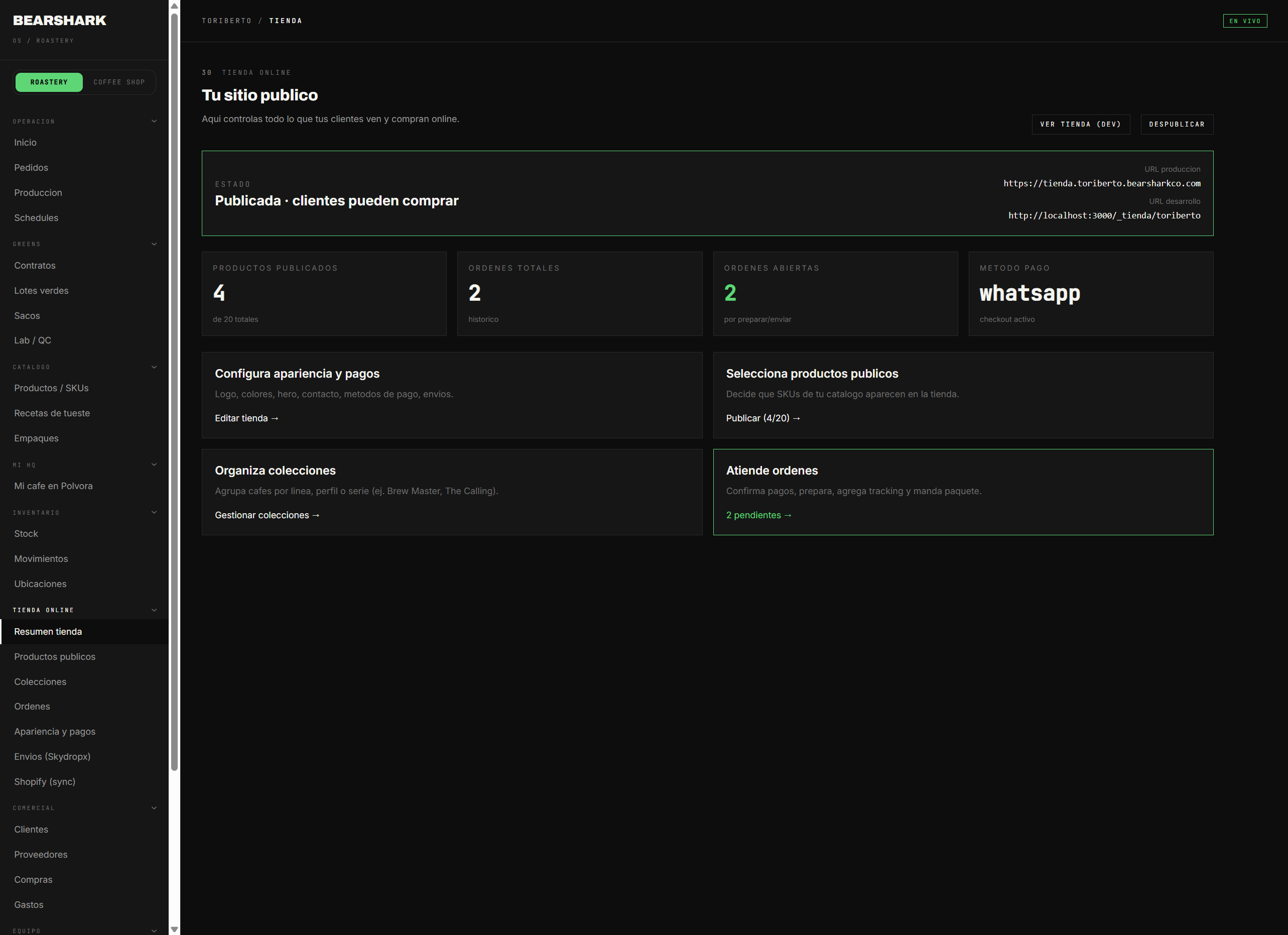Click the Productos Publicados stat card

324,294
